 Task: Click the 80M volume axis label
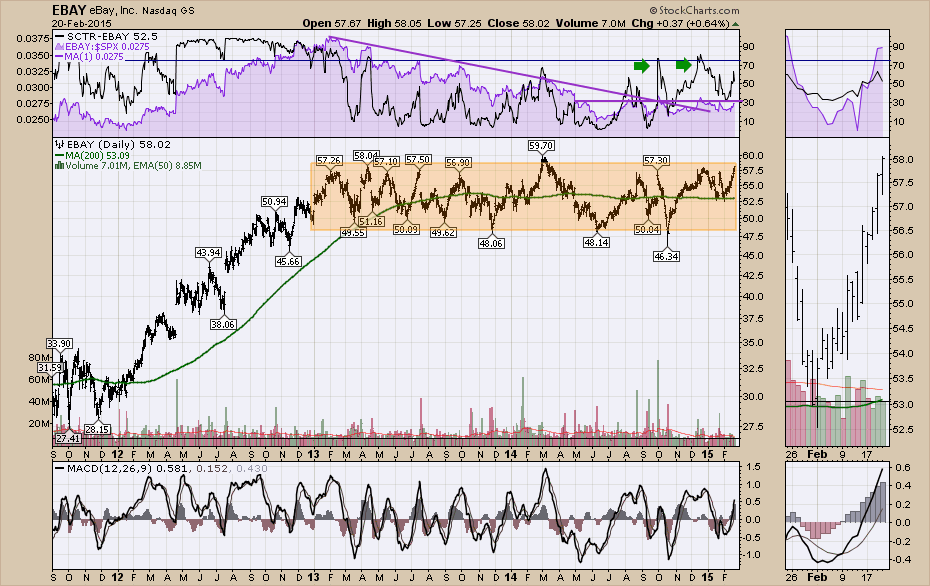39,358
